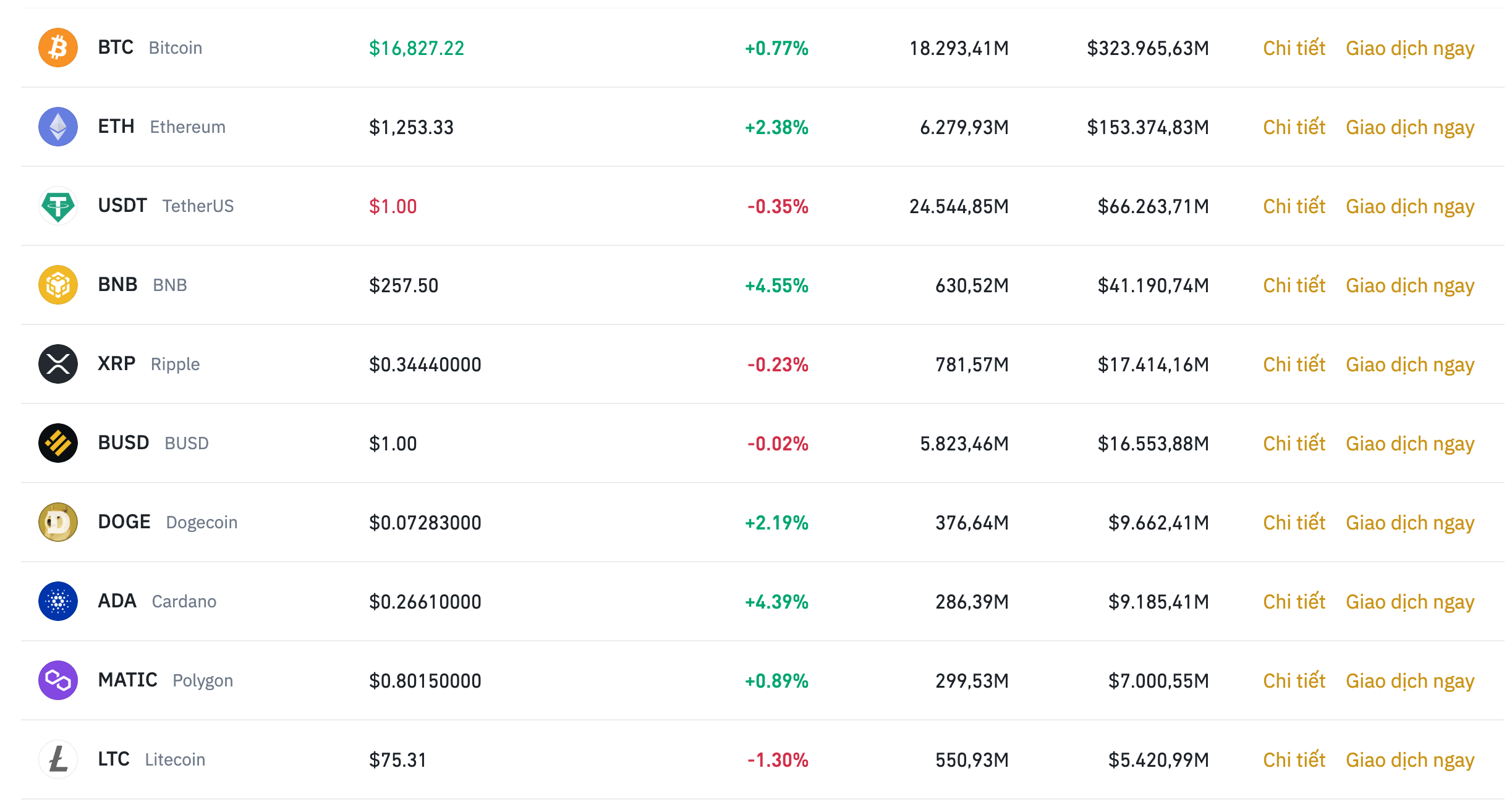Select the ETH ticker symbol
Image resolution: width=1512 pixels, height=802 pixels.
(116, 127)
